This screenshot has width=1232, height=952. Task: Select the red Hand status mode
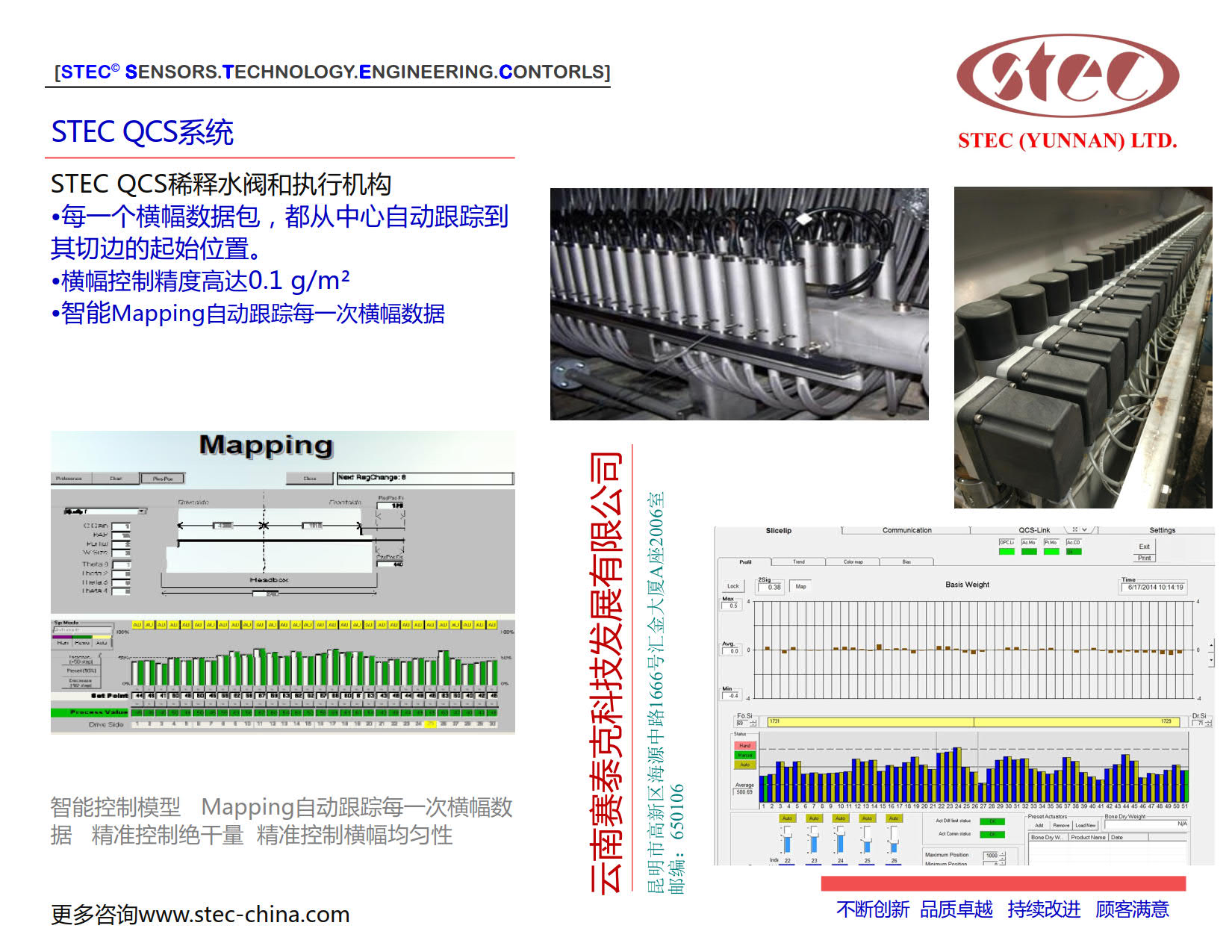(x=745, y=746)
